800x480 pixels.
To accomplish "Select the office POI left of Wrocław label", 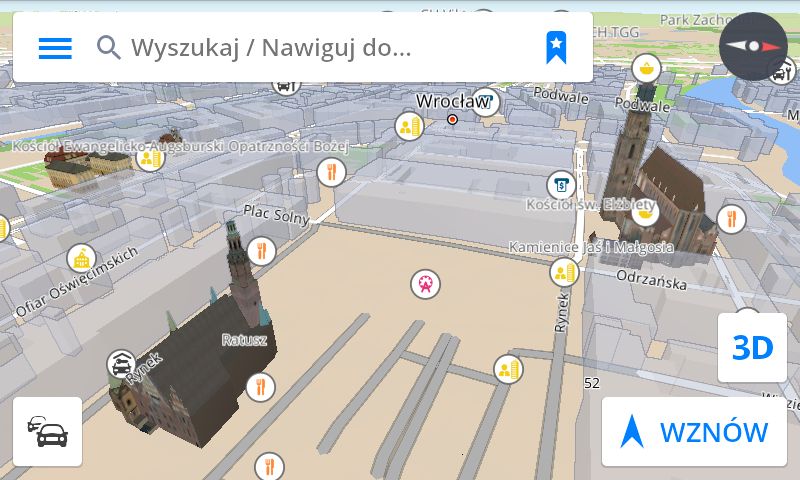I will coord(410,126).
